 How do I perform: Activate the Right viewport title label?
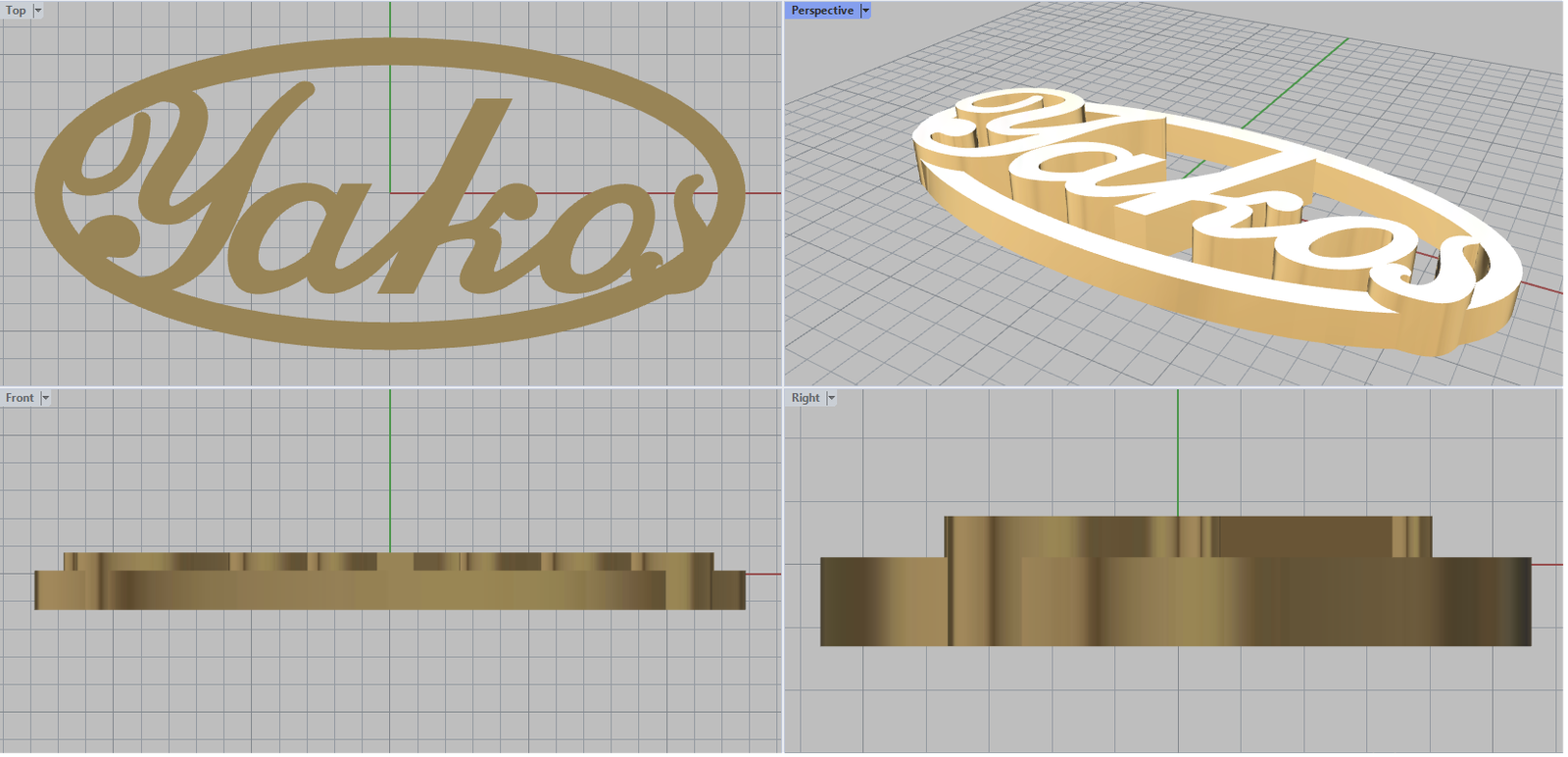point(805,398)
